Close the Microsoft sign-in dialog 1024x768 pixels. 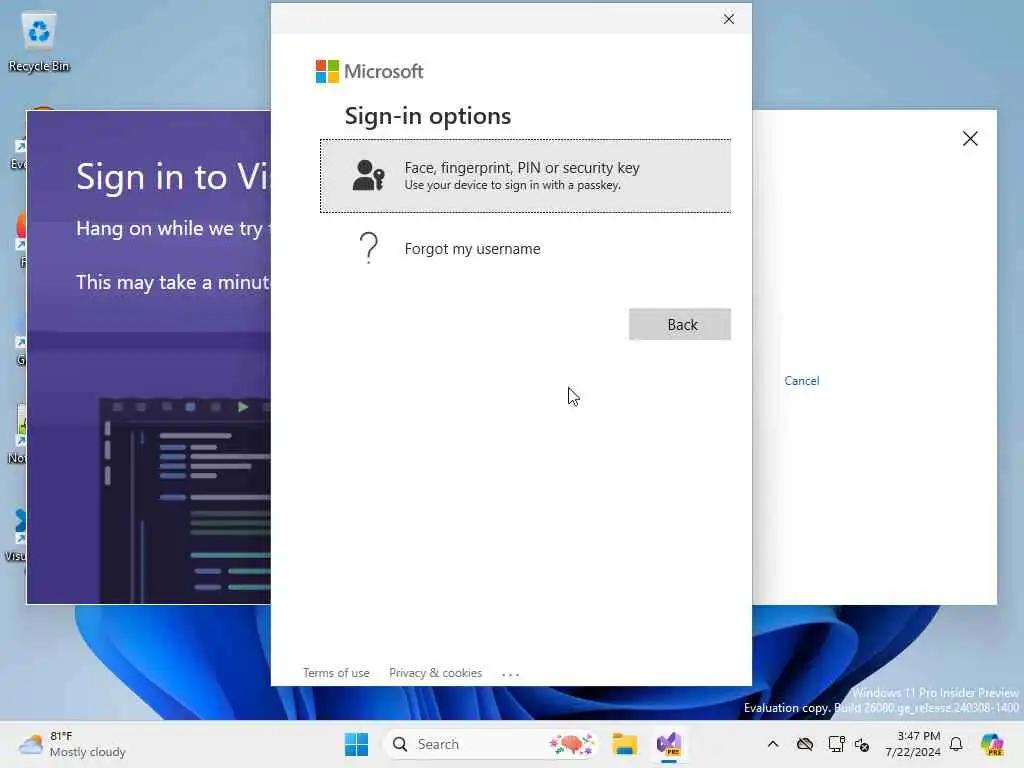tap(729, 19)
